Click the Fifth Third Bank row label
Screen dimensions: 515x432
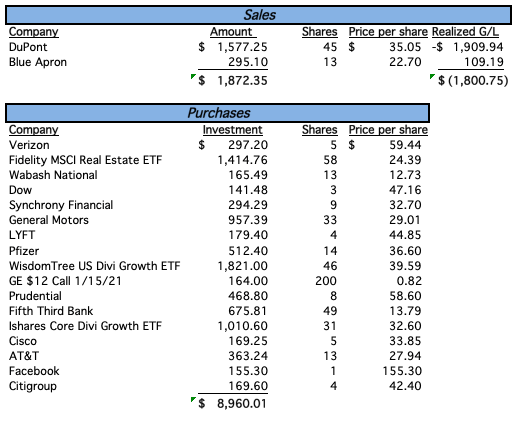[51, 311]
